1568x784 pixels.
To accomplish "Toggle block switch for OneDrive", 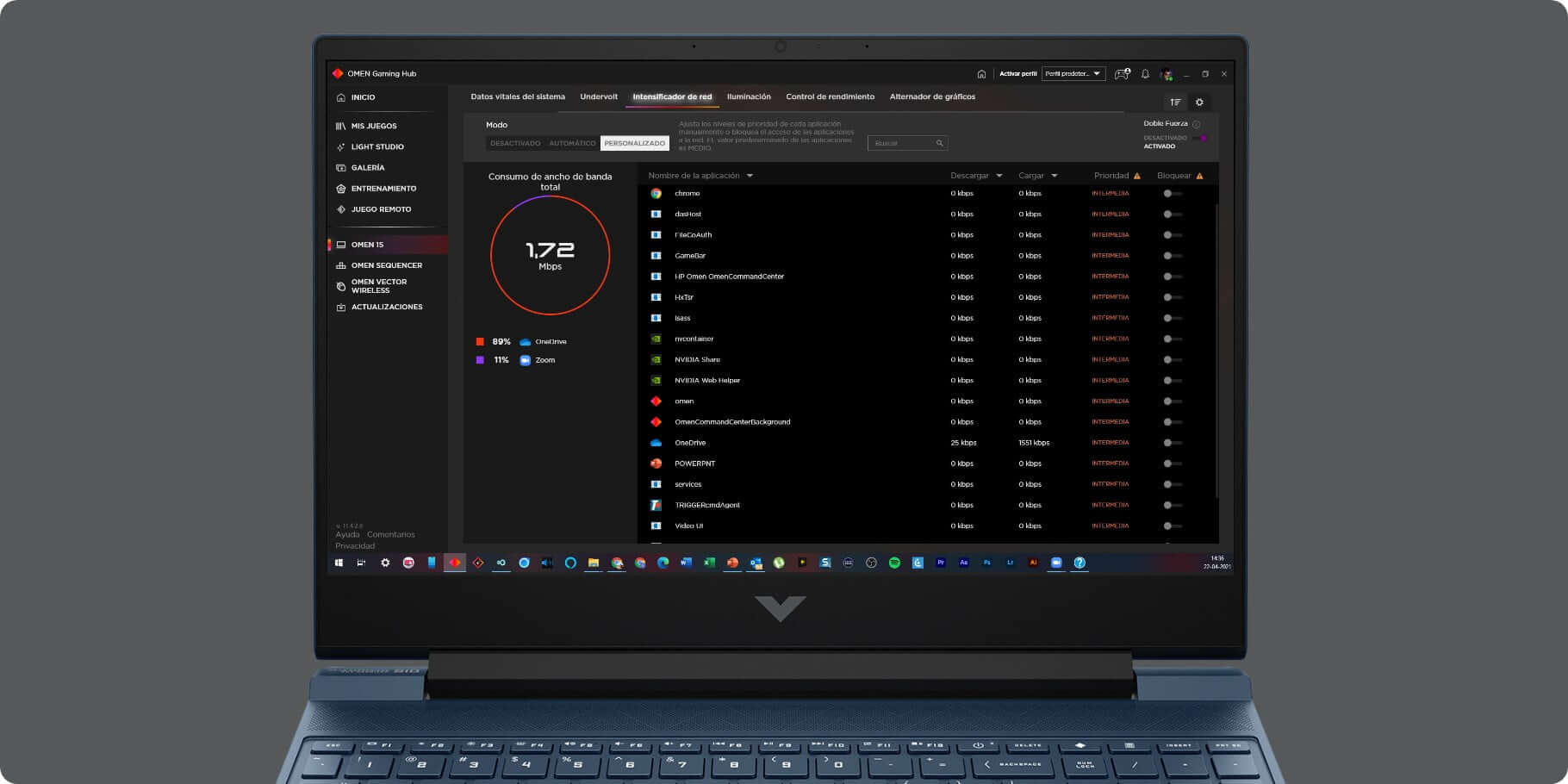I will (1172, 443).
